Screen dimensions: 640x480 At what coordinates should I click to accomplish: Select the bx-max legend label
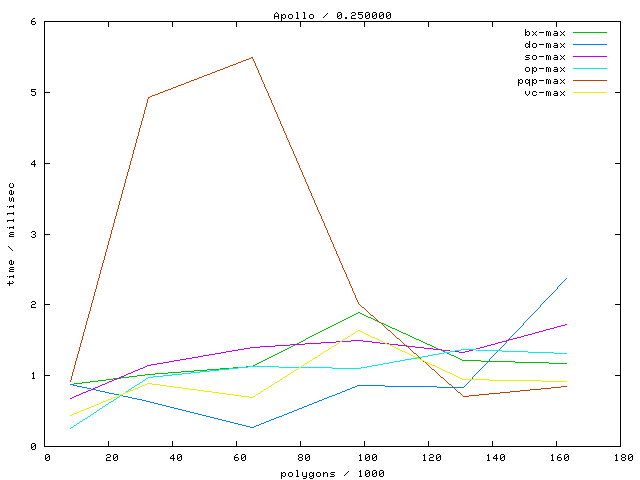[545, 33]
